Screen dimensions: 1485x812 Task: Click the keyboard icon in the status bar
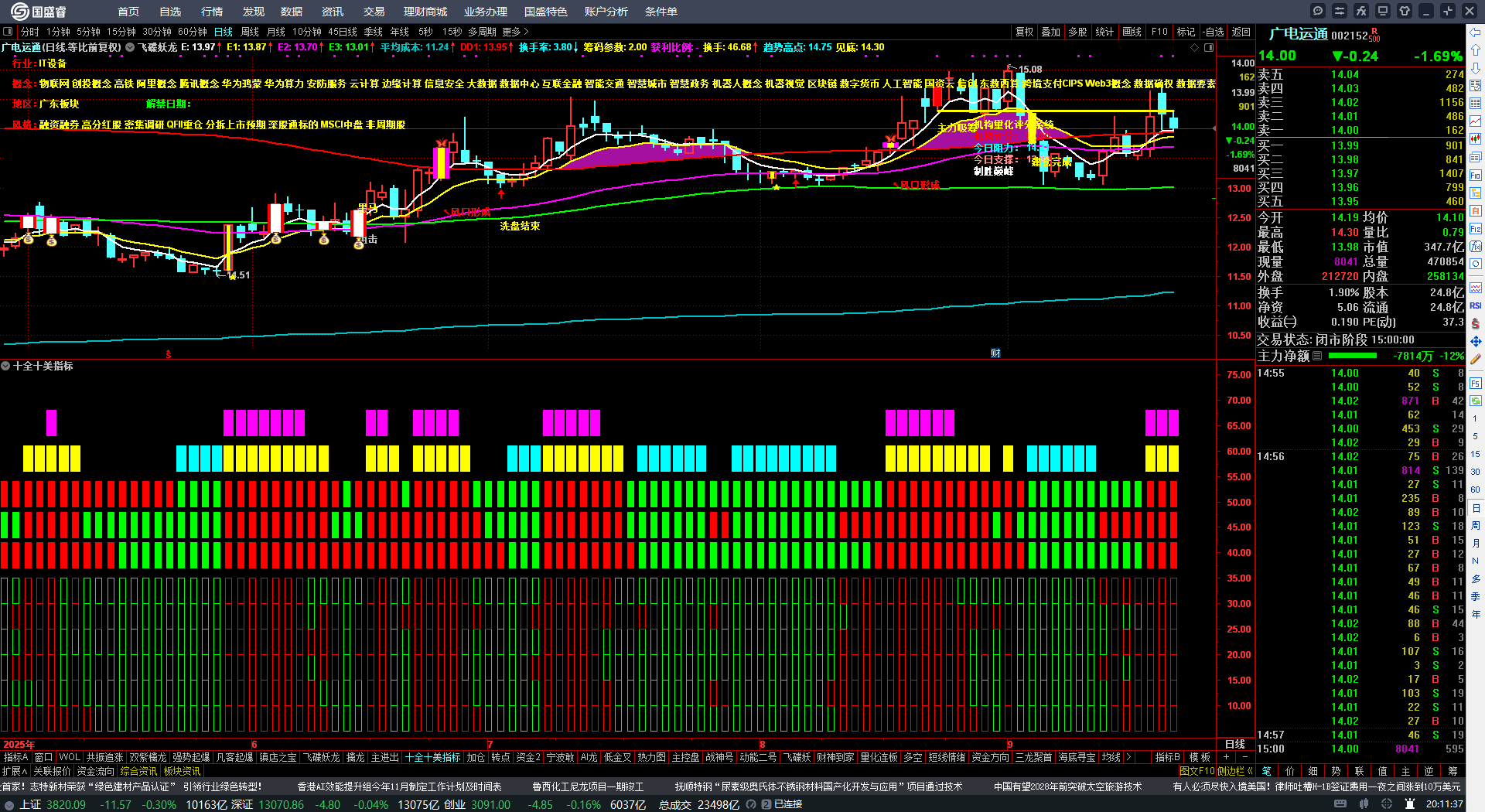pos(1340,804)
